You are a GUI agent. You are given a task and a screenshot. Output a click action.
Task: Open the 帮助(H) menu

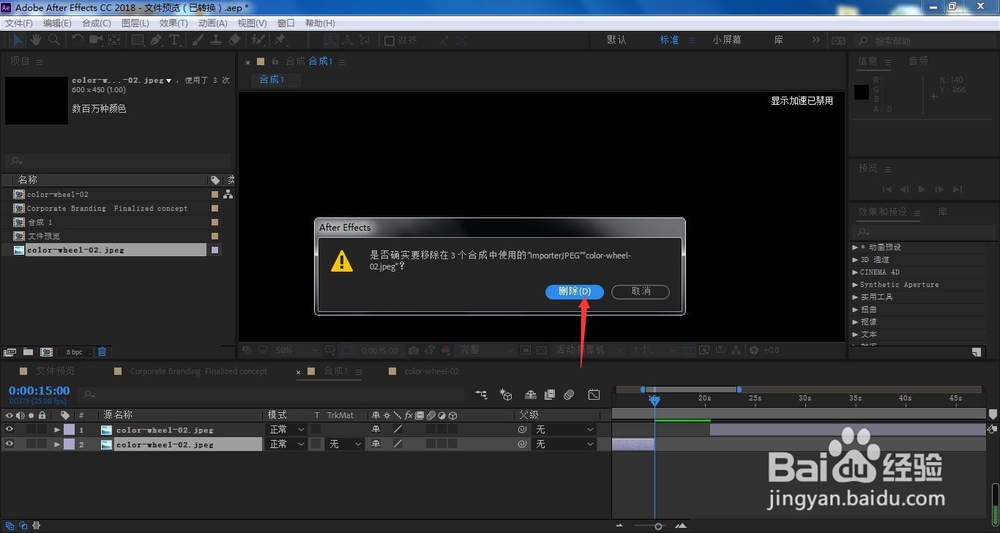320,23
